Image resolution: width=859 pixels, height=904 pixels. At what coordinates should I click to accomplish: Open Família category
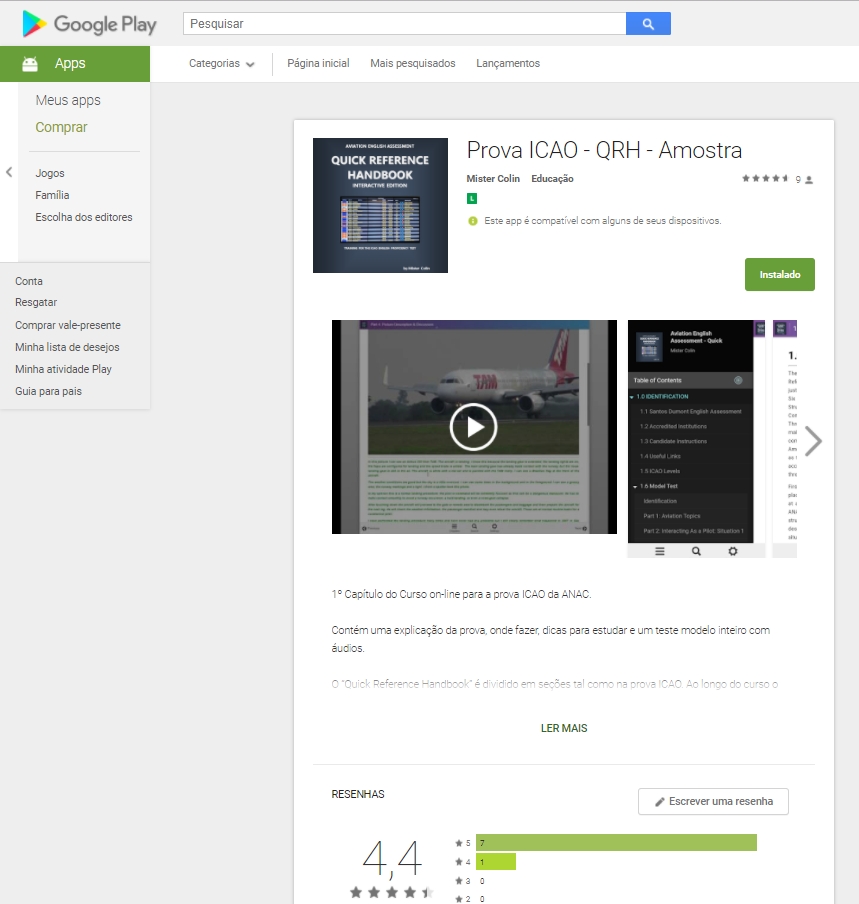point(52,195)
